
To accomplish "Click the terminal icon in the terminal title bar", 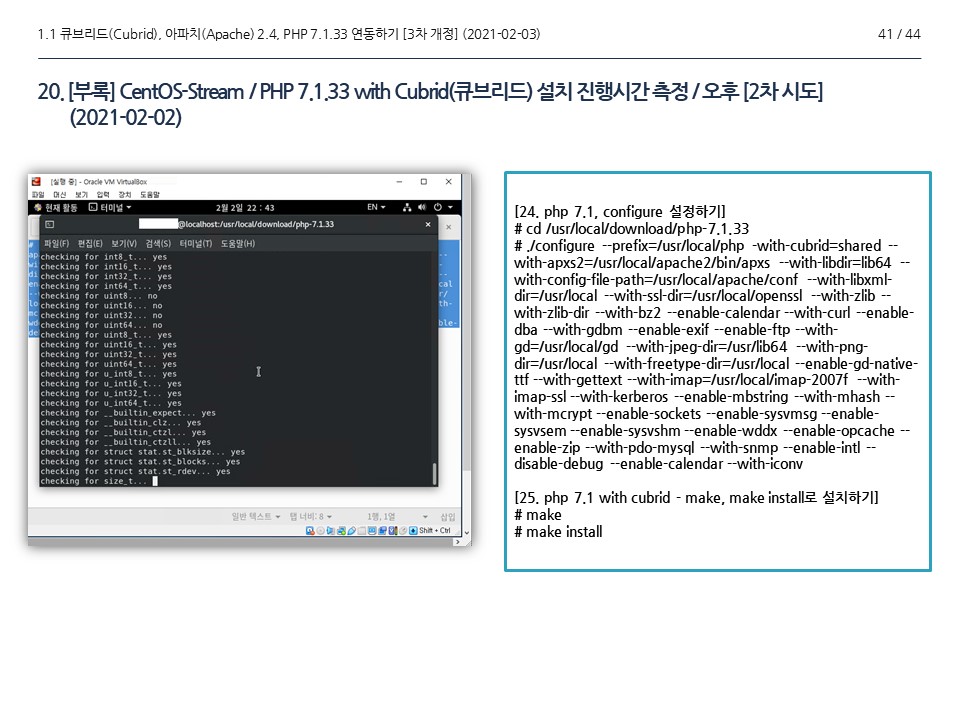I will (50, 225).
